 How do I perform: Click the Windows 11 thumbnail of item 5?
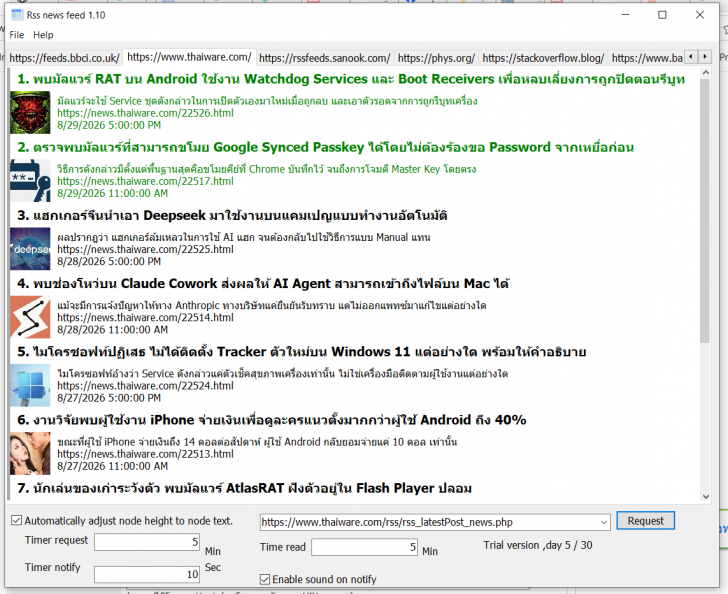point(30,385)
